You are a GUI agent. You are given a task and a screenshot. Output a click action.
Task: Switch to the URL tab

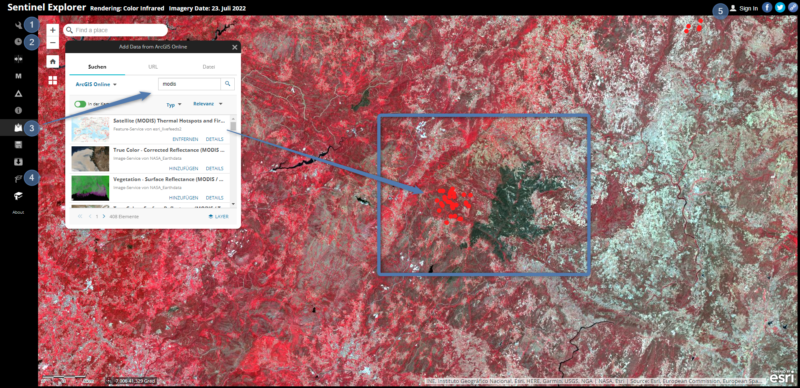153,67
